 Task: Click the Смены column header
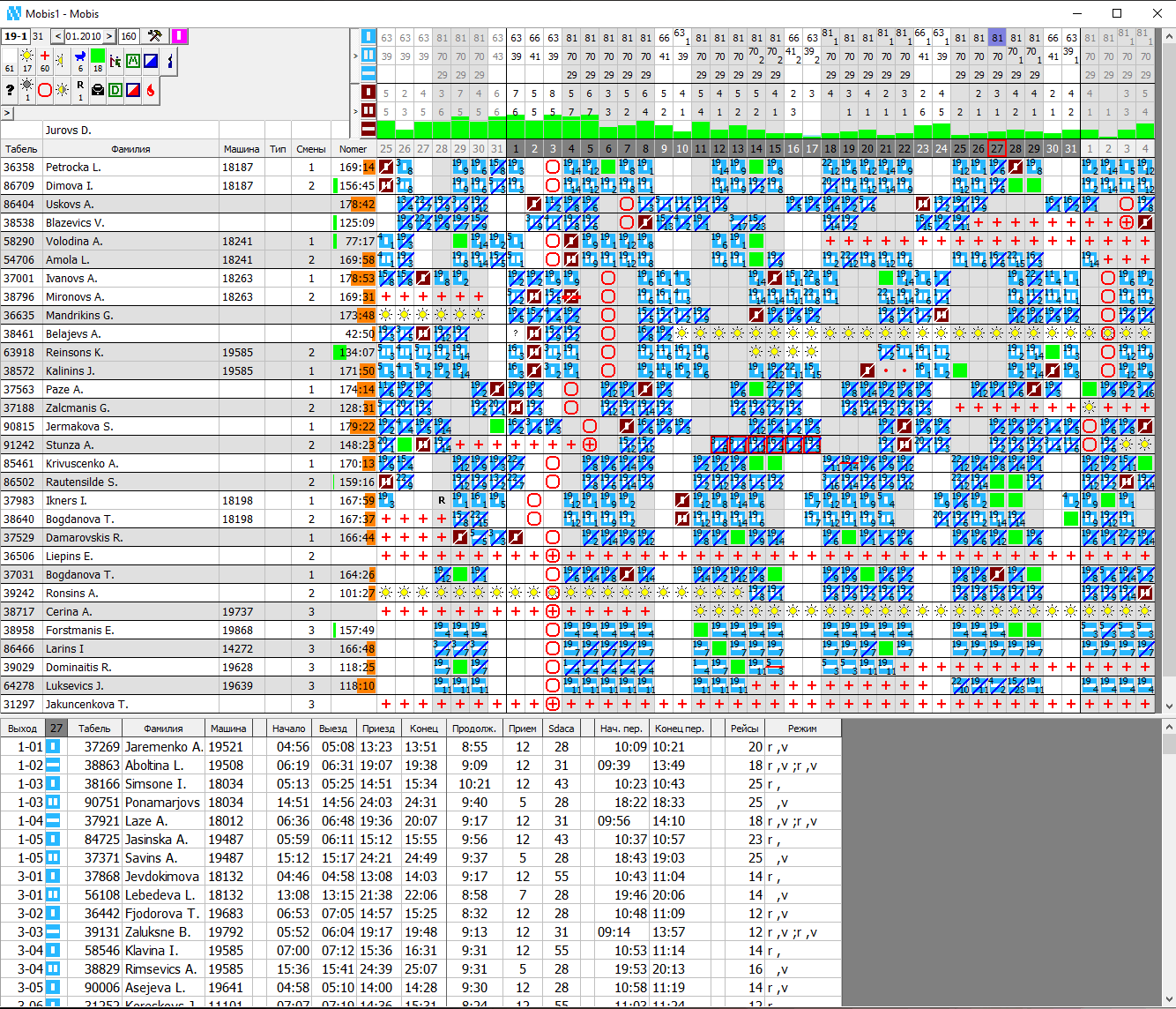pos(311,149)
